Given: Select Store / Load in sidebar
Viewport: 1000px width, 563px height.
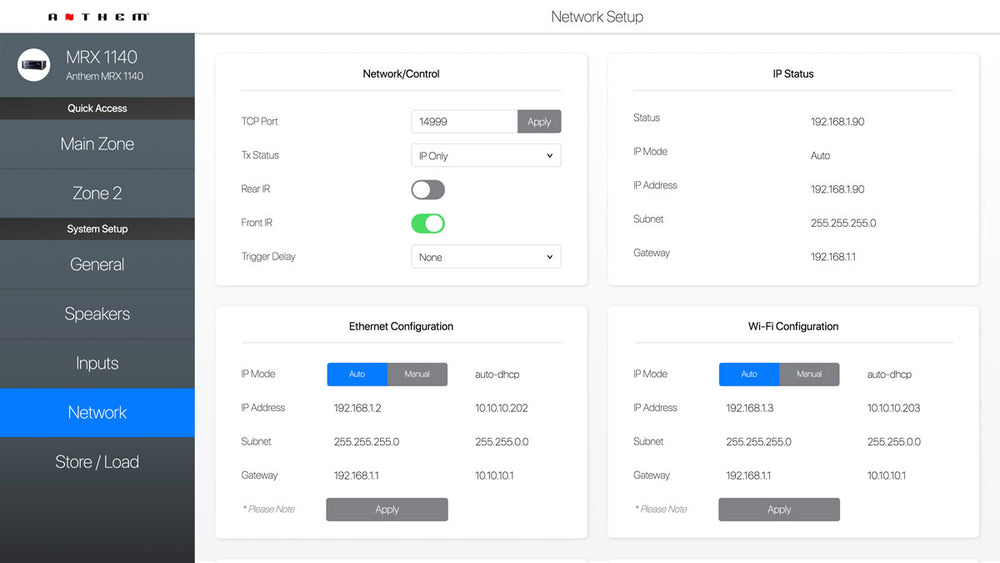Looking at the screenshot, I should tap(97, 462).
